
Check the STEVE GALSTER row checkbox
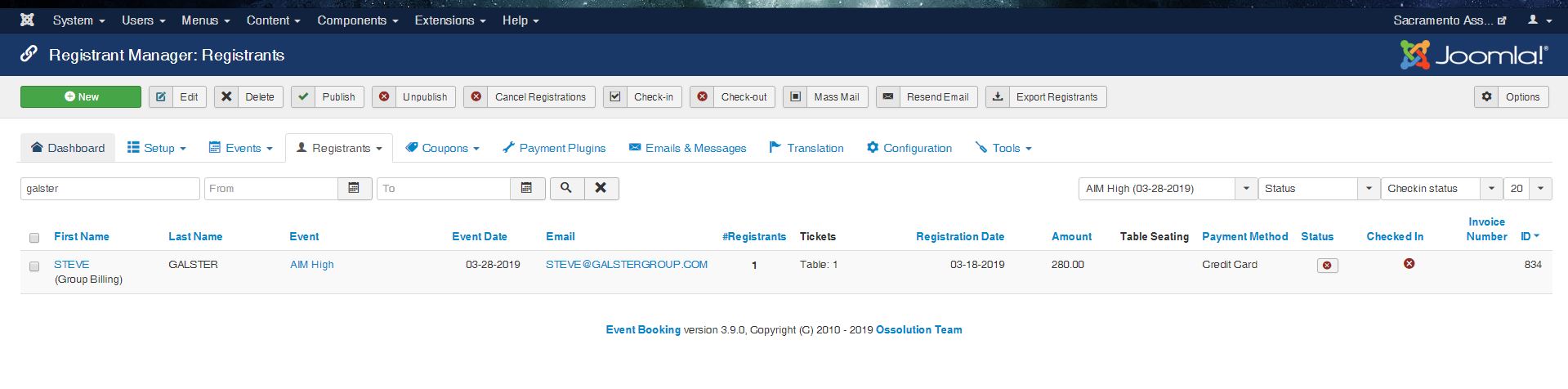34,266
